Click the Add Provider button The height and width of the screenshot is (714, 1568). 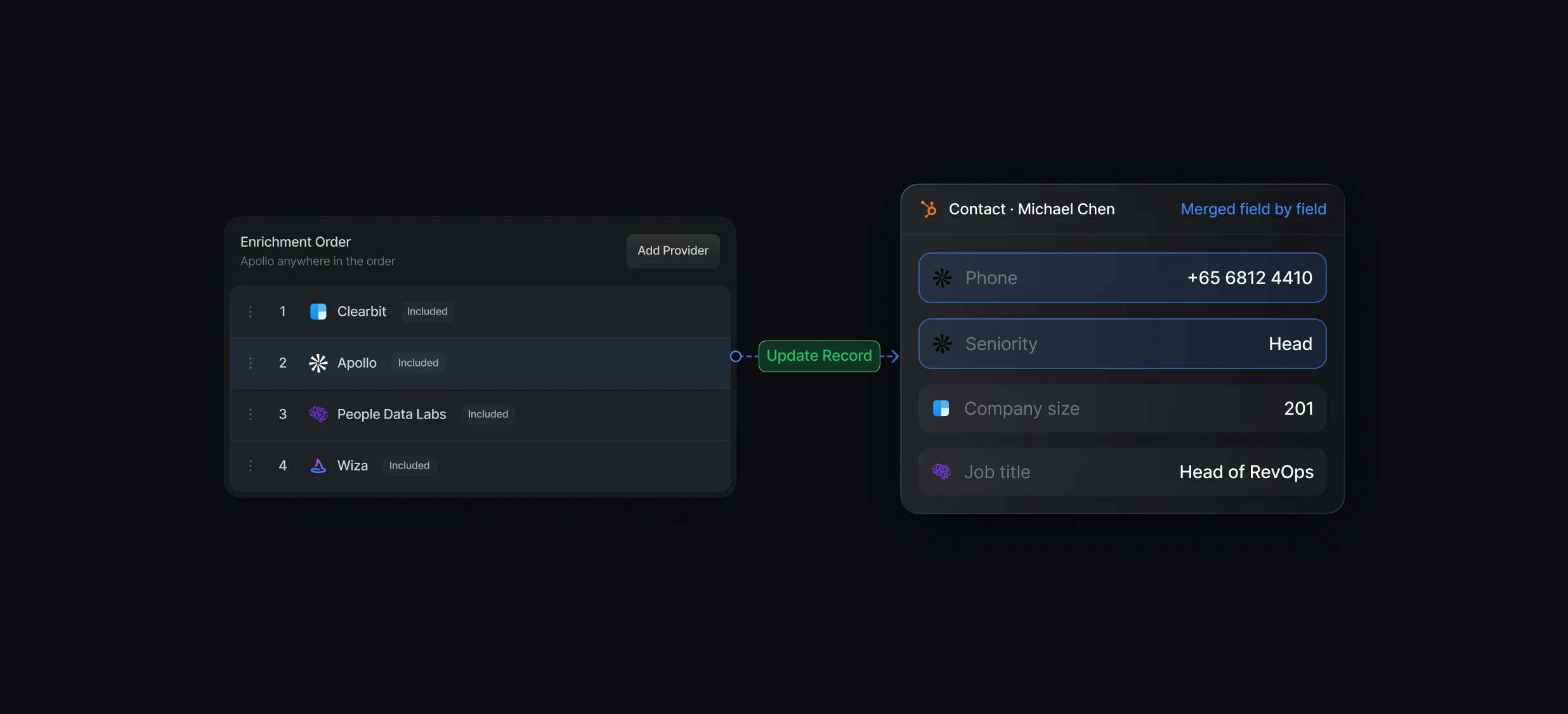(673, 251)
